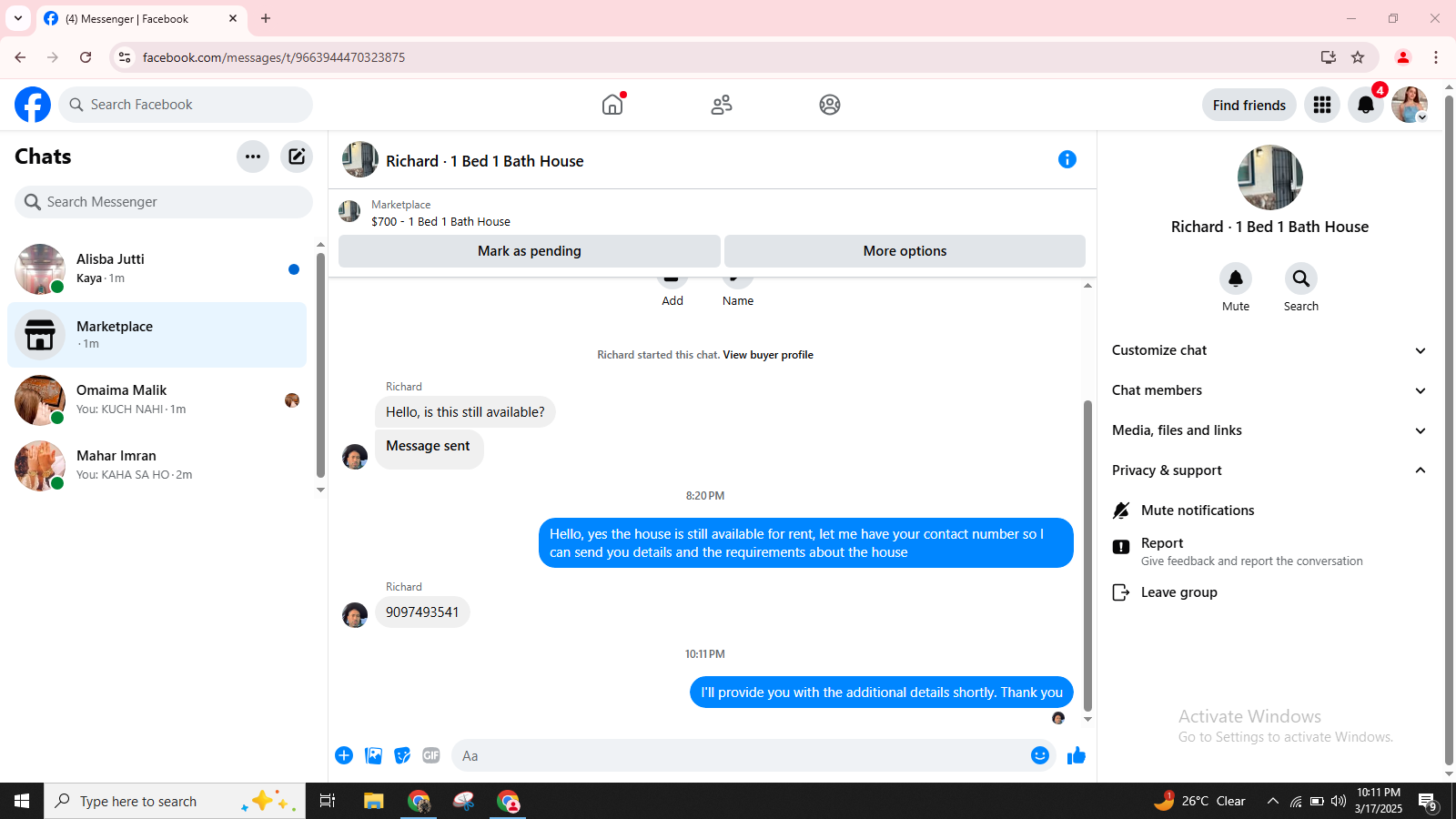Screen dimensions: 1456x819
Task: Open Omaima Malik chat
Action: 157,400
